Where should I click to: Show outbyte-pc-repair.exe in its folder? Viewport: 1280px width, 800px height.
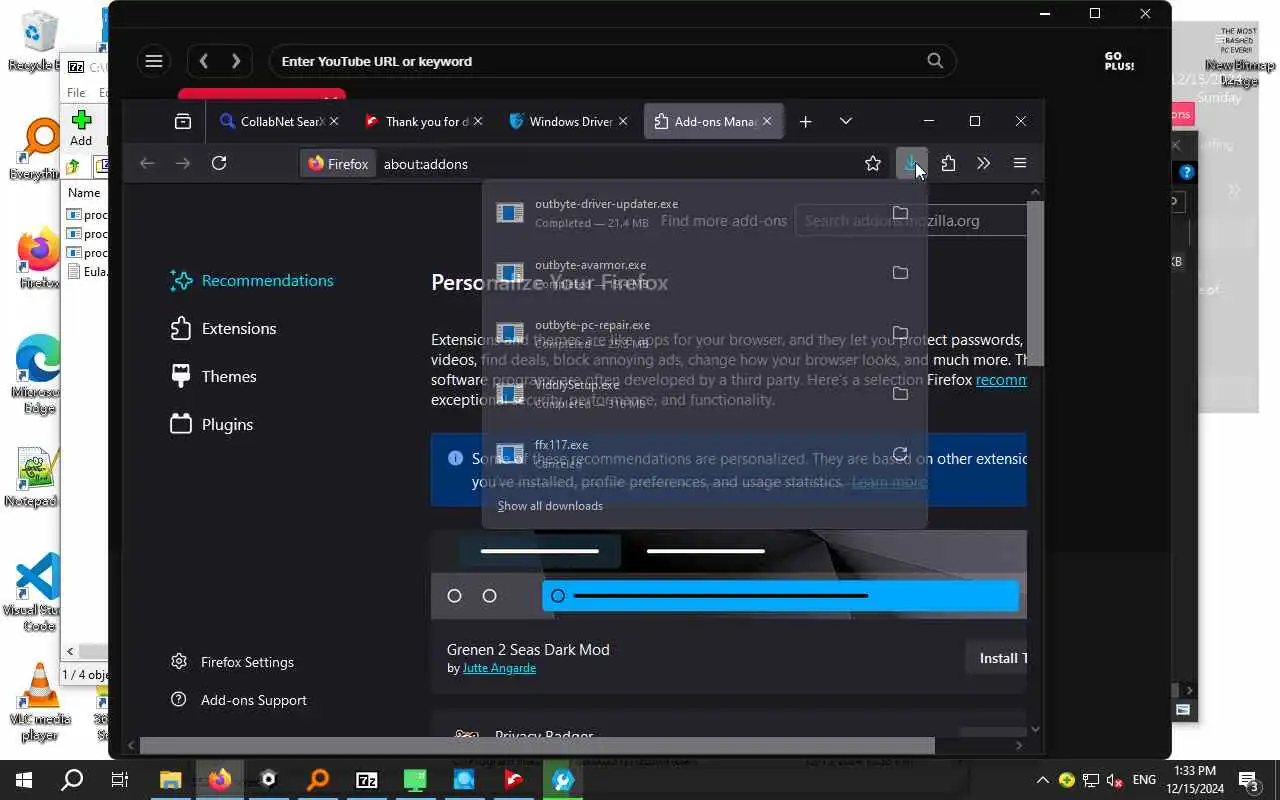click(x=900, y=333)
